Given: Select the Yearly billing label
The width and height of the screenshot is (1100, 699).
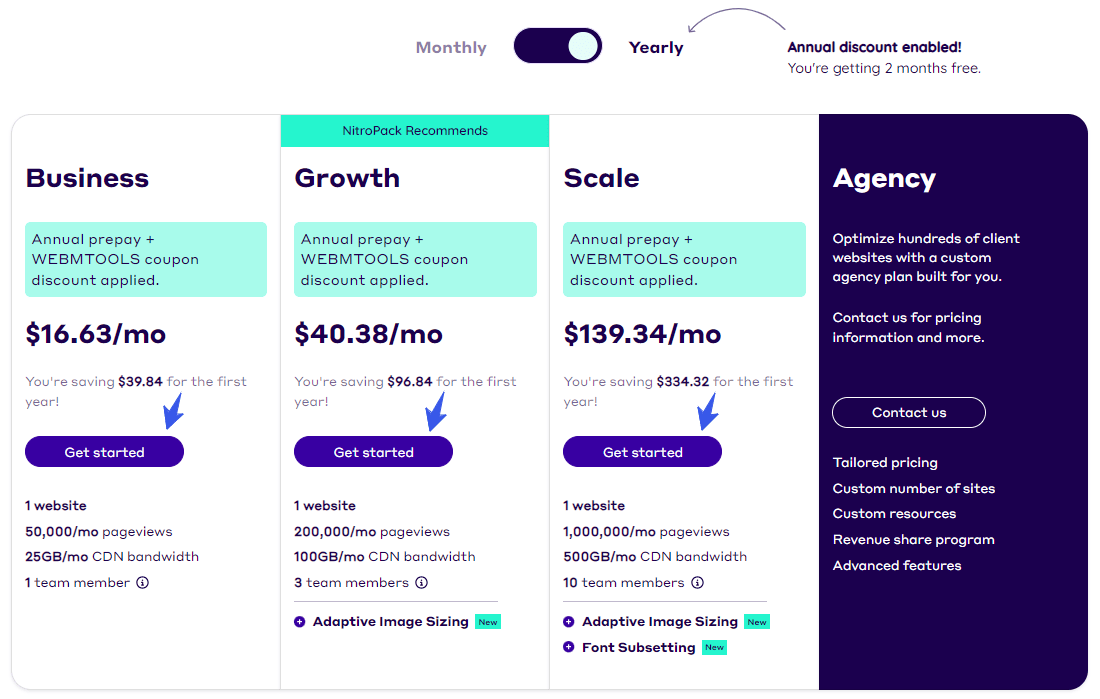Looking at the screenshot, I should pos(655,47).
